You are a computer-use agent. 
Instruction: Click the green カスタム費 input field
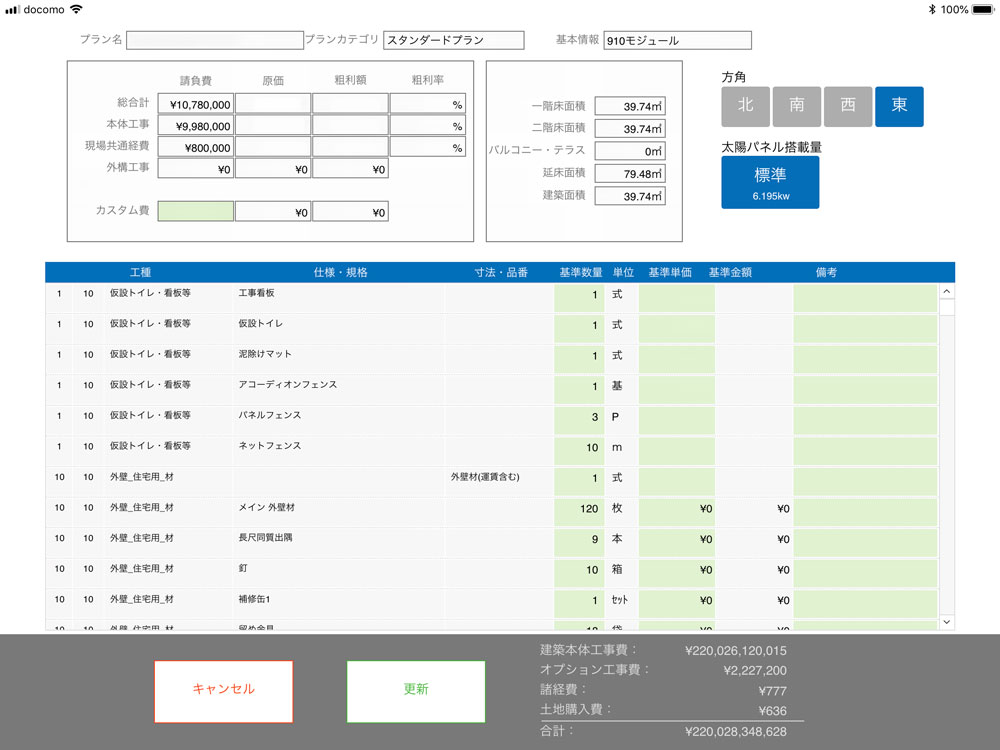(195, 212)
